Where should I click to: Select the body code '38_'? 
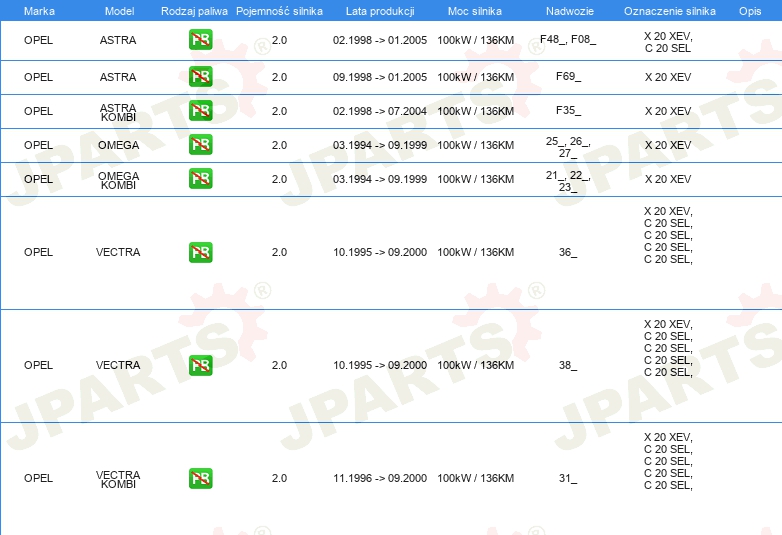568,365
